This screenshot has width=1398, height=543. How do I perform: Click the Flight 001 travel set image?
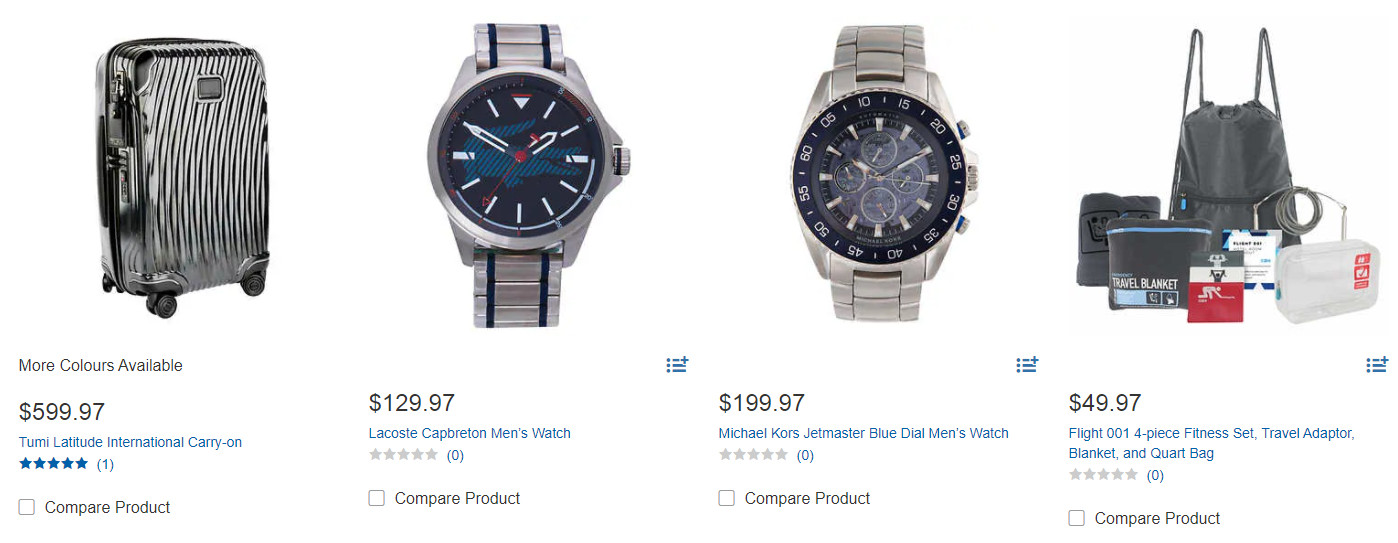[x=1228, y=175]
